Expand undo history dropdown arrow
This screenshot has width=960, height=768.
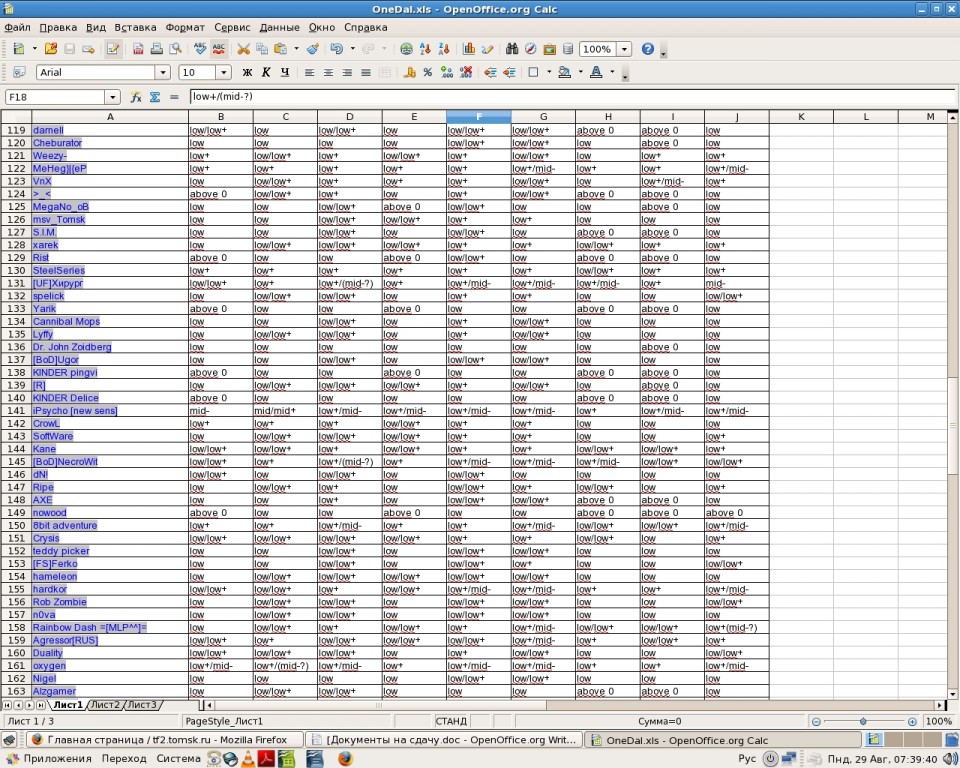click(x=352, y=49)
